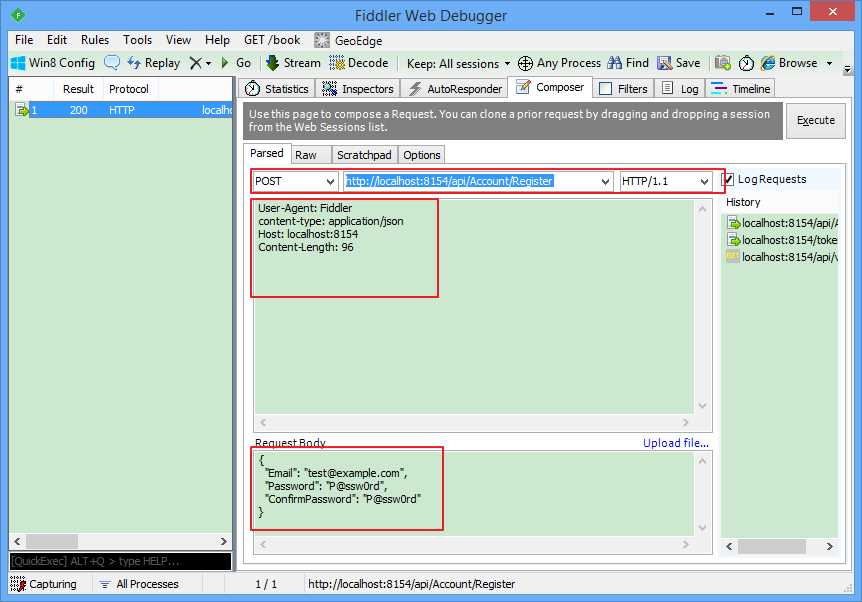Click the Upload file... link
Image resolution: width=862 pixels, height=602 pixels.
pyautogui.click(x=676, y=443)
